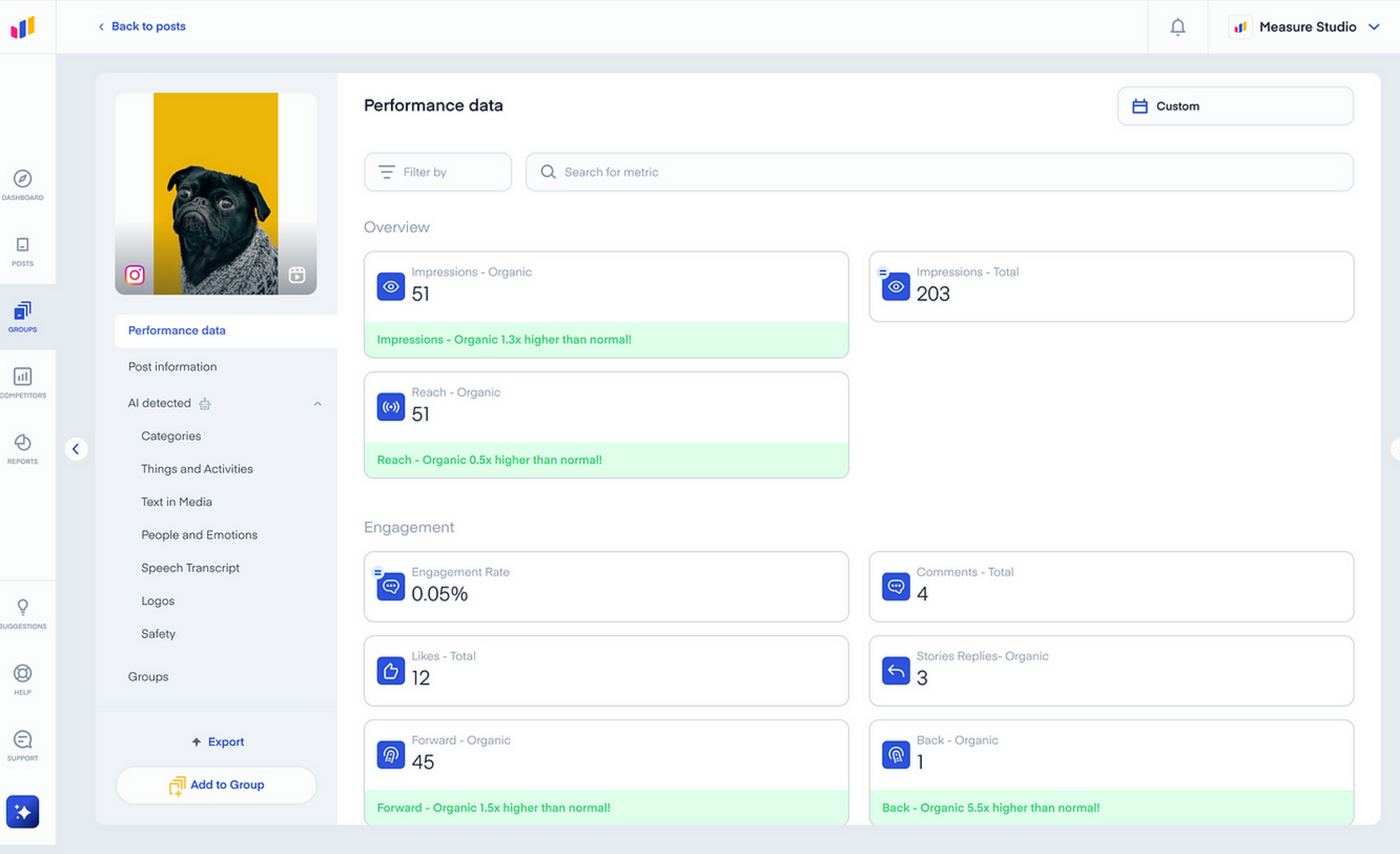Go back to posts
The height and width of the screenshot is (854, 1400).
pyautogui.click(x=141, y=27)
